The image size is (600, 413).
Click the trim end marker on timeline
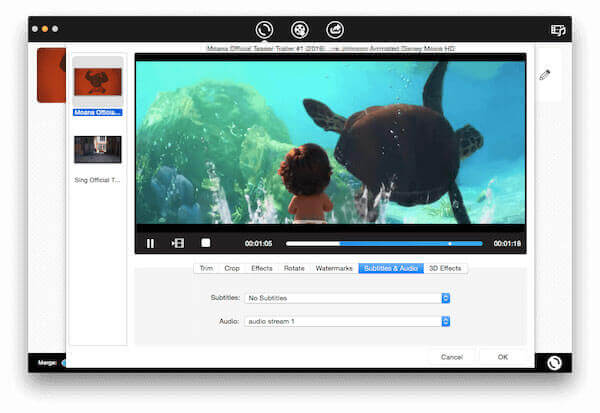coord(450,243)
